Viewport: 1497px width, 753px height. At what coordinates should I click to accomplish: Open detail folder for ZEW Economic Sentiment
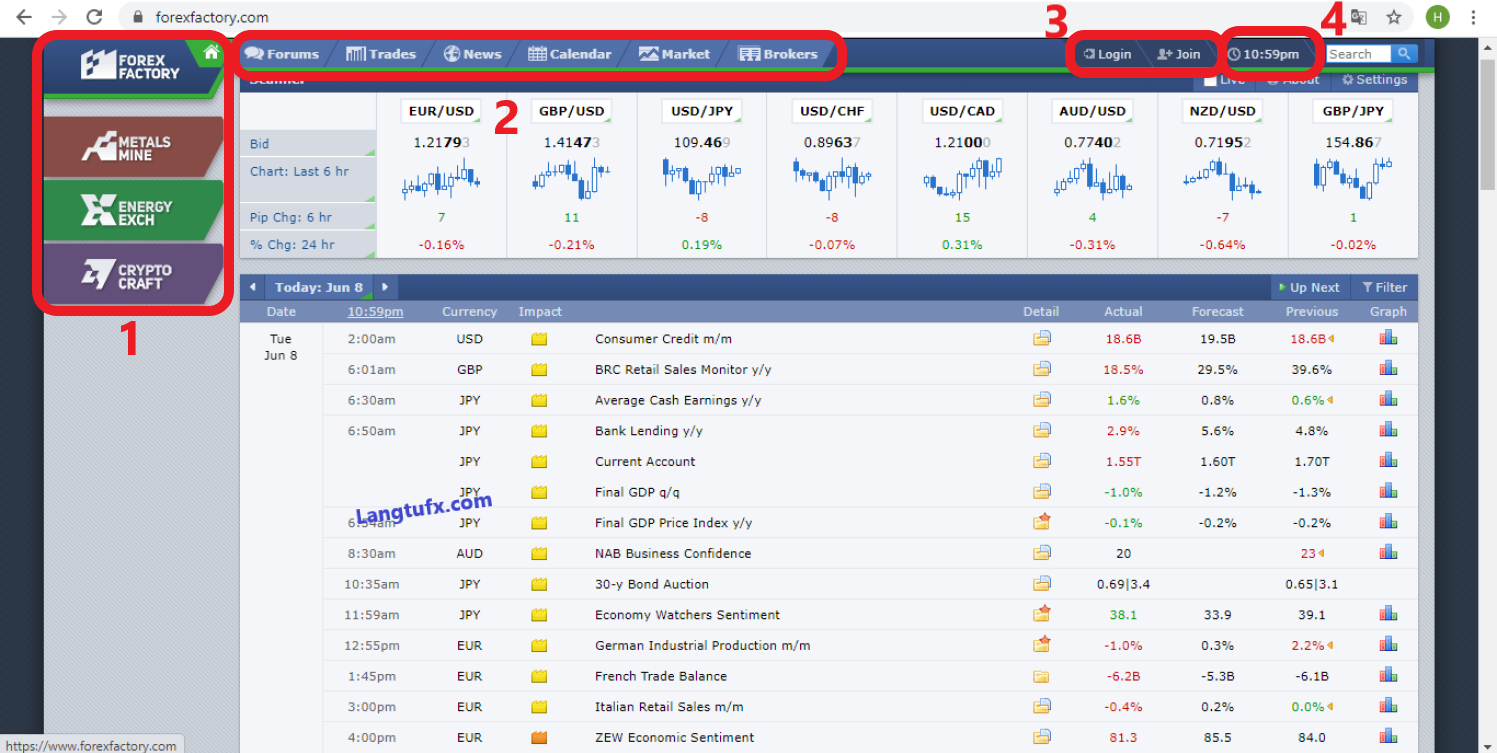(x=1042, y=737)
